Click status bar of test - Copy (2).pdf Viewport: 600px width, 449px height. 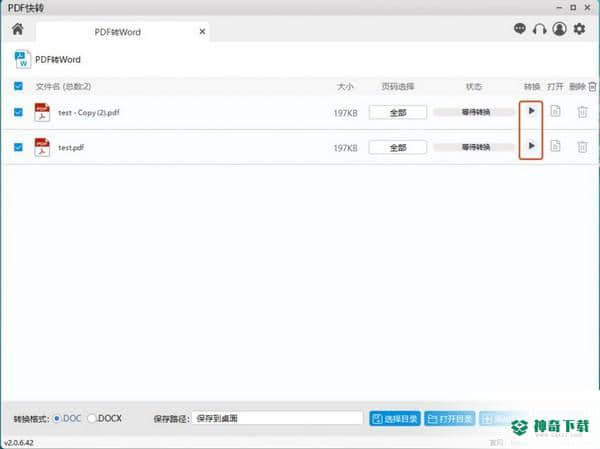476,112
